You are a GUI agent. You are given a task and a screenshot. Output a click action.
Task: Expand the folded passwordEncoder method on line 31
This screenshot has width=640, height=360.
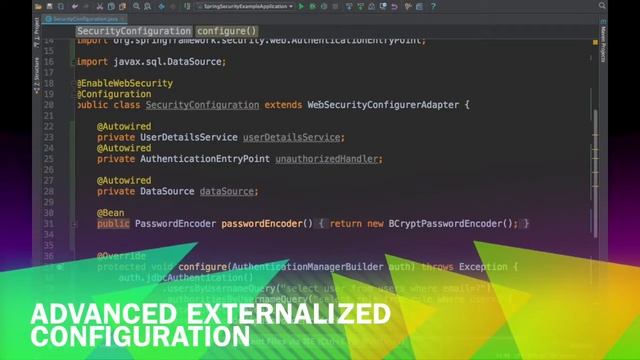tap(74, 224)
